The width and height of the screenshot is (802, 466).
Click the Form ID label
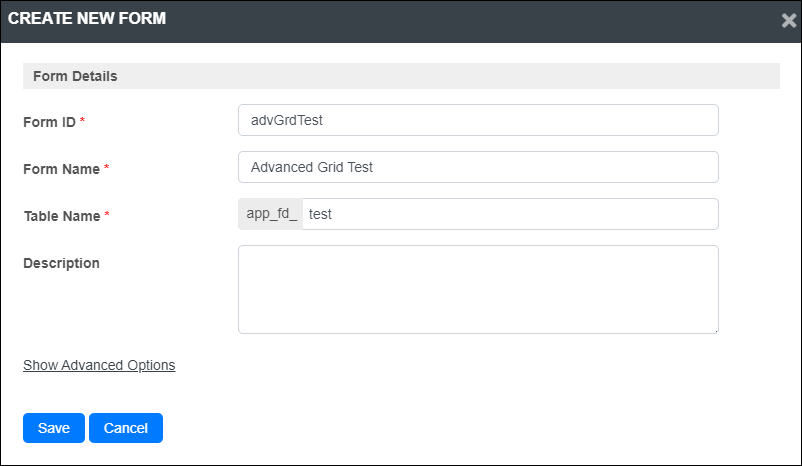pyautogui.click(x=50, y=122)
